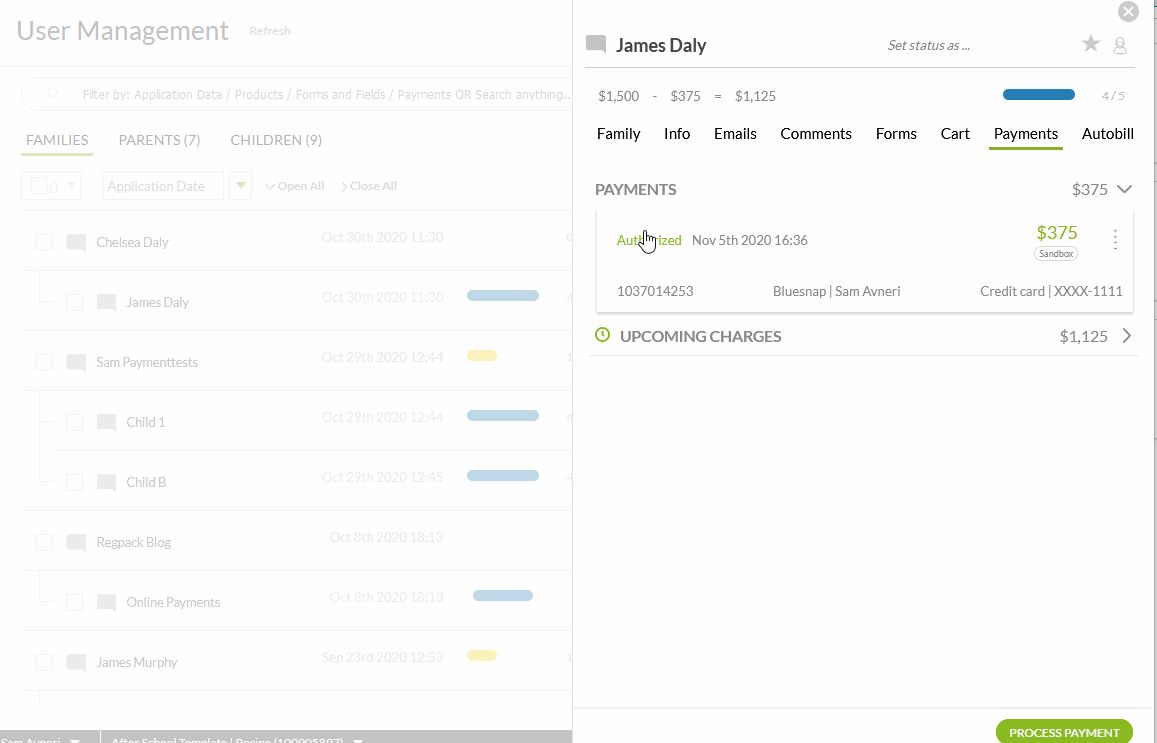This screenshot has width=1157, height=743.
Task: Switch to the Autobill tab
Action: tap(1108, 134)
